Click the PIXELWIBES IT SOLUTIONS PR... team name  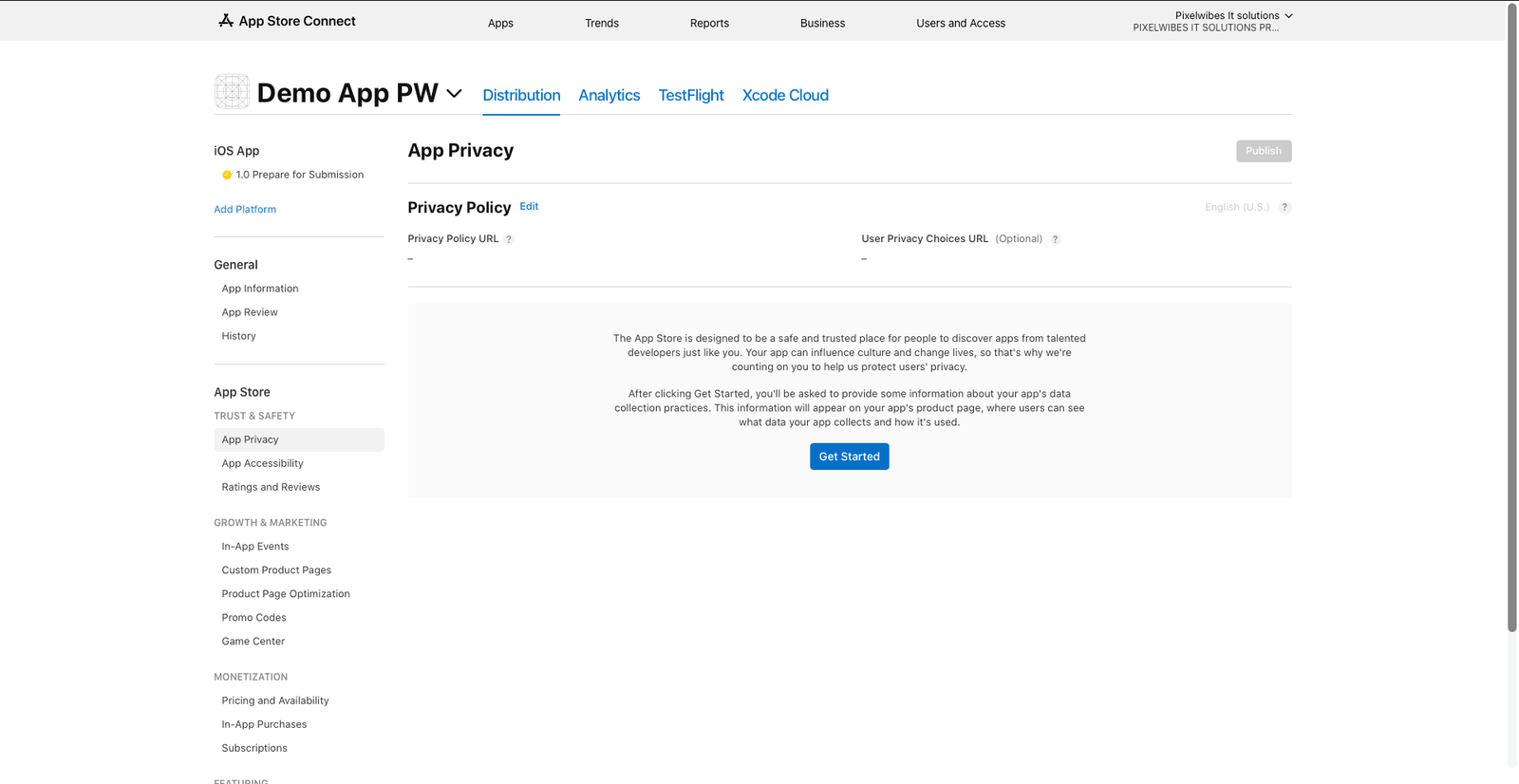(1206, 28)
